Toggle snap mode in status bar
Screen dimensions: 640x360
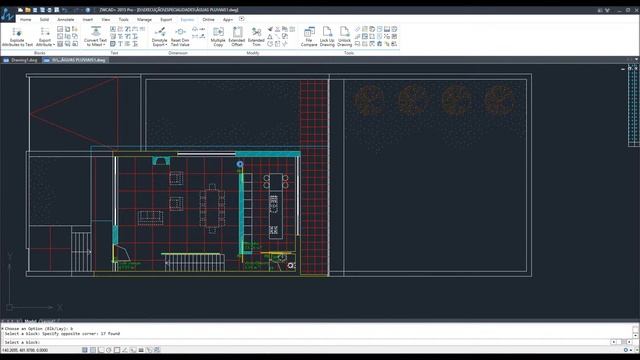tap(85, 350)
